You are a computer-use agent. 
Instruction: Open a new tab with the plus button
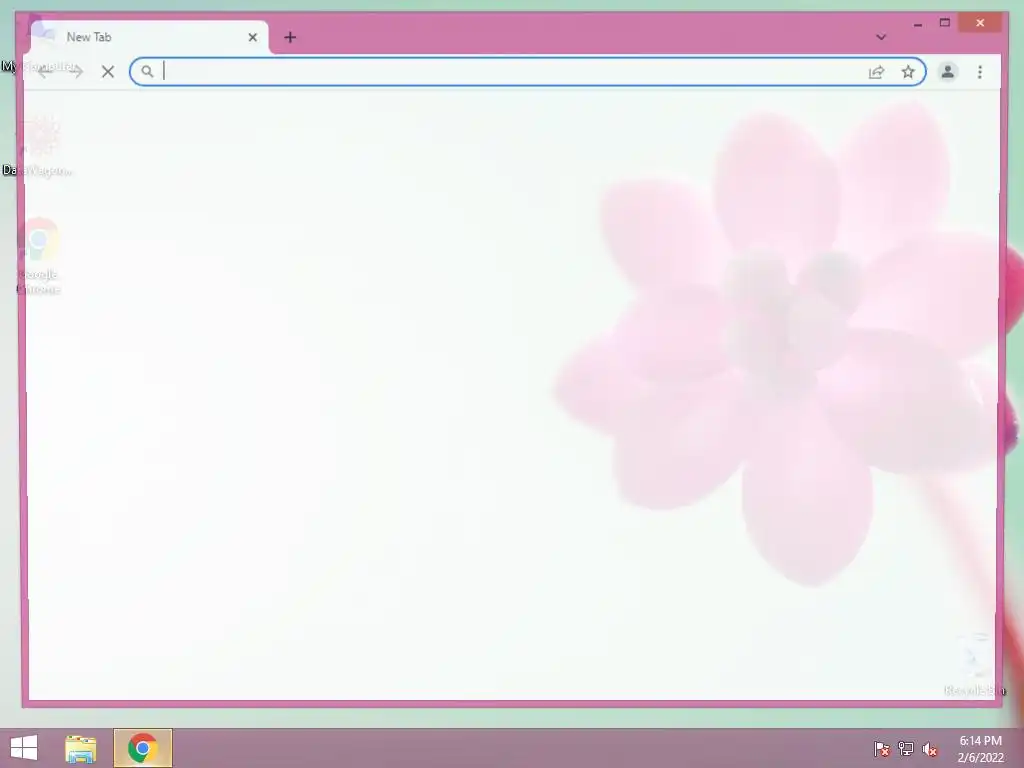[x=290, y=37]
